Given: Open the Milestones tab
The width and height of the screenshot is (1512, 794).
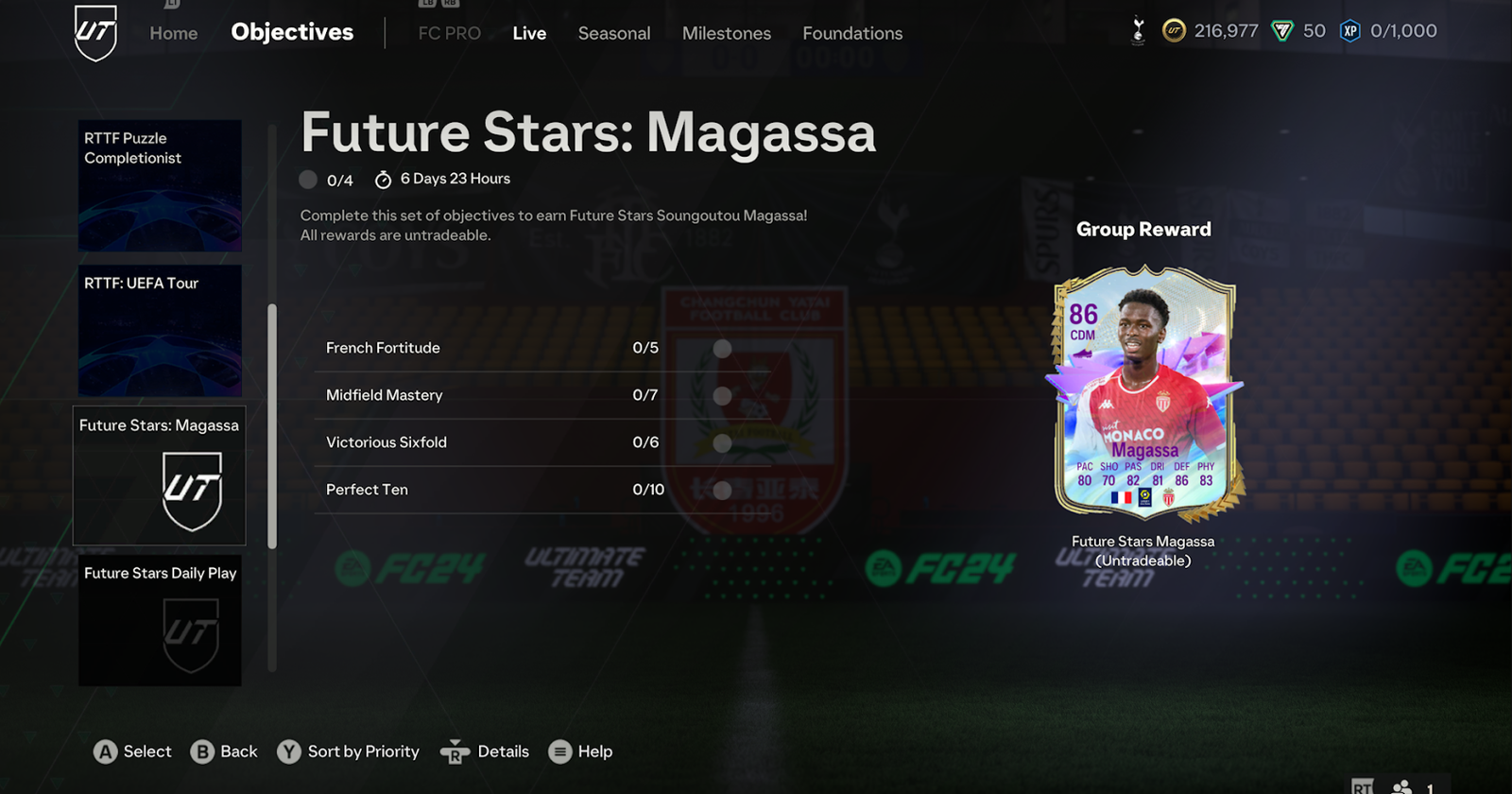Looking at the screenshot, I should 727,33.
